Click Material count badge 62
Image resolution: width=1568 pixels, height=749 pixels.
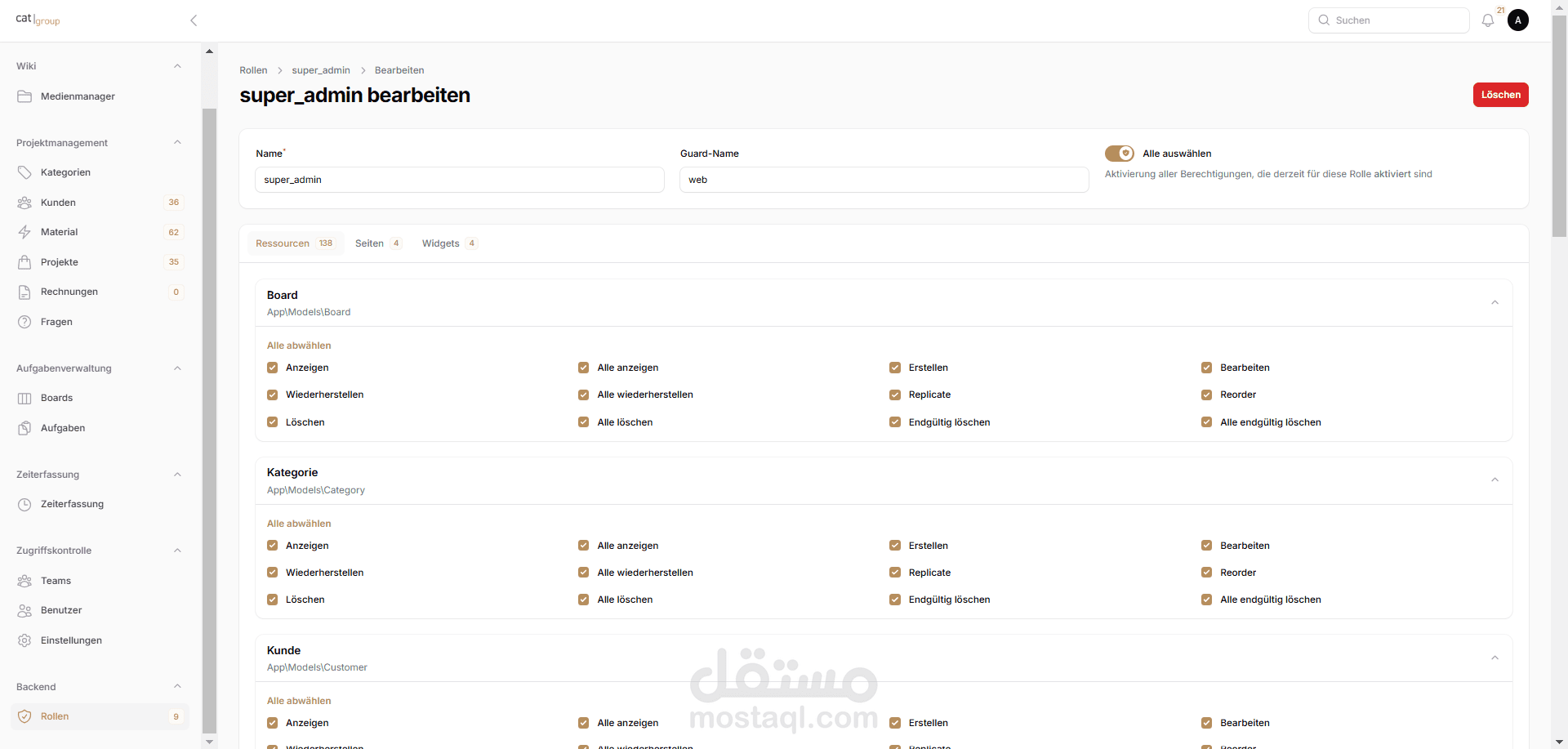pos(174,232)
